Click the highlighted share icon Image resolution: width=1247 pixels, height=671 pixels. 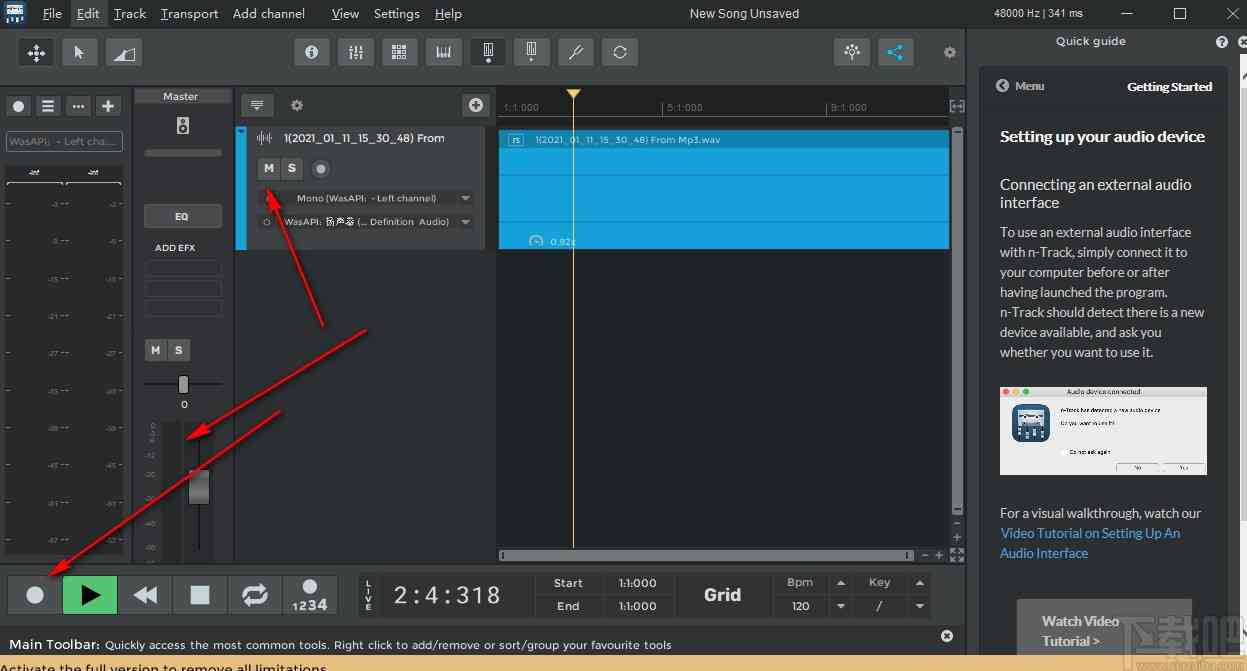(896, 52)
